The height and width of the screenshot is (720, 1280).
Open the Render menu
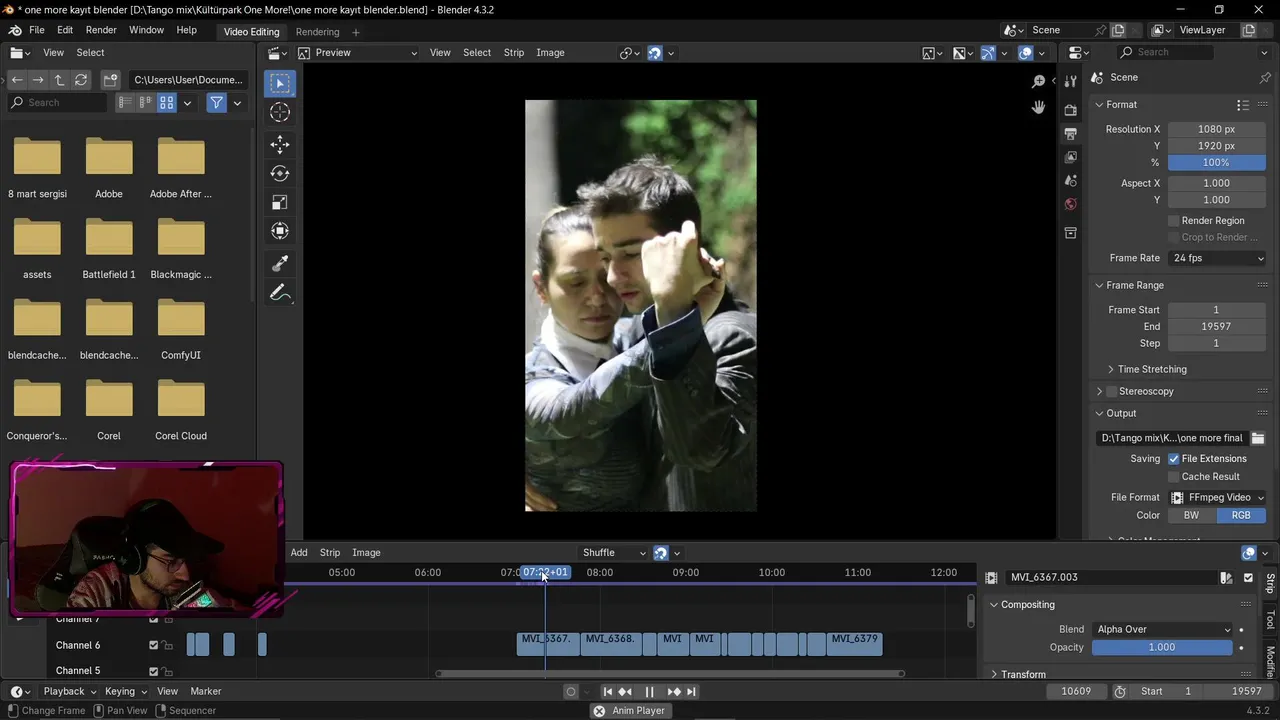point(101,30)
